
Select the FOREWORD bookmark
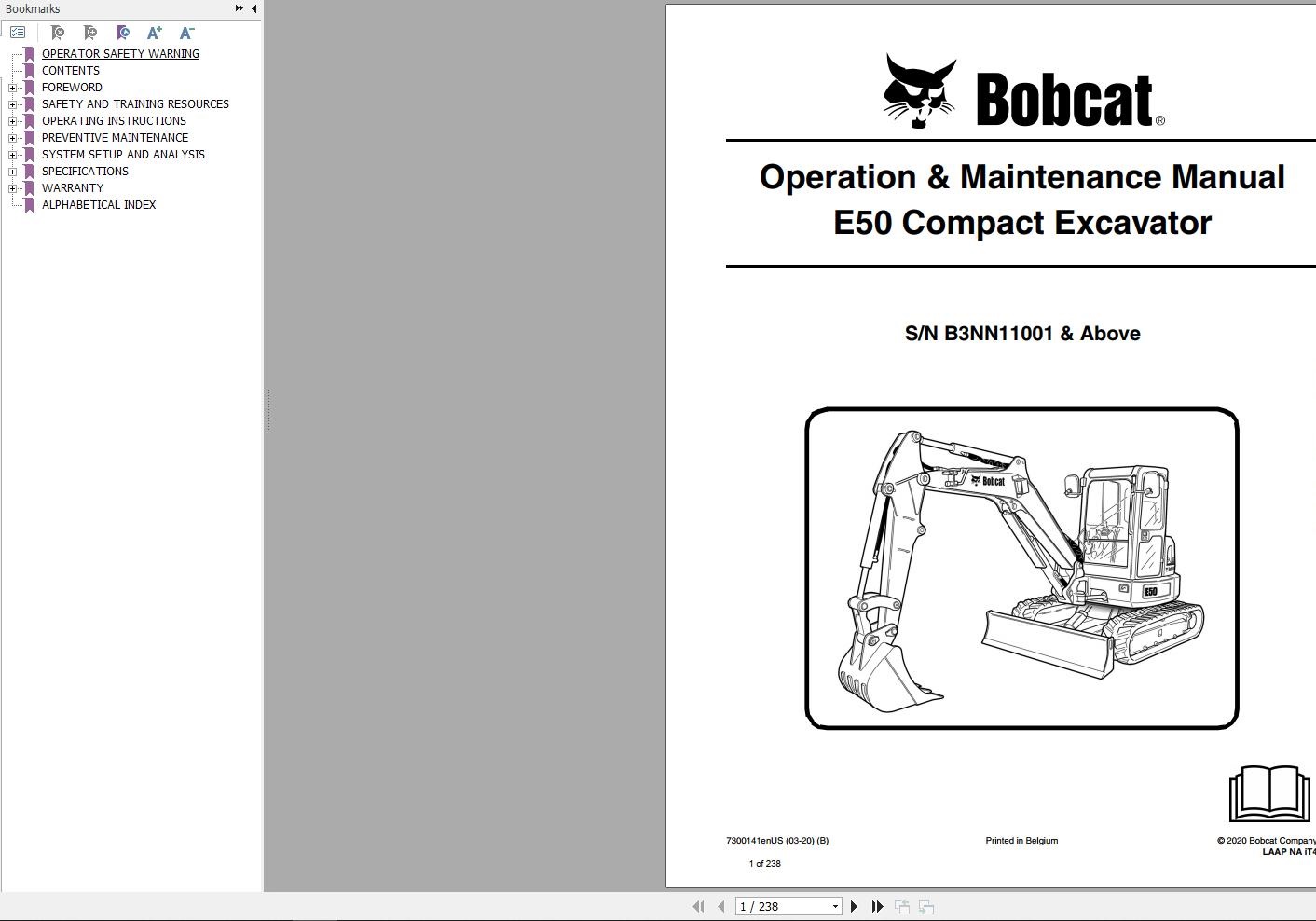coord(72,88)
